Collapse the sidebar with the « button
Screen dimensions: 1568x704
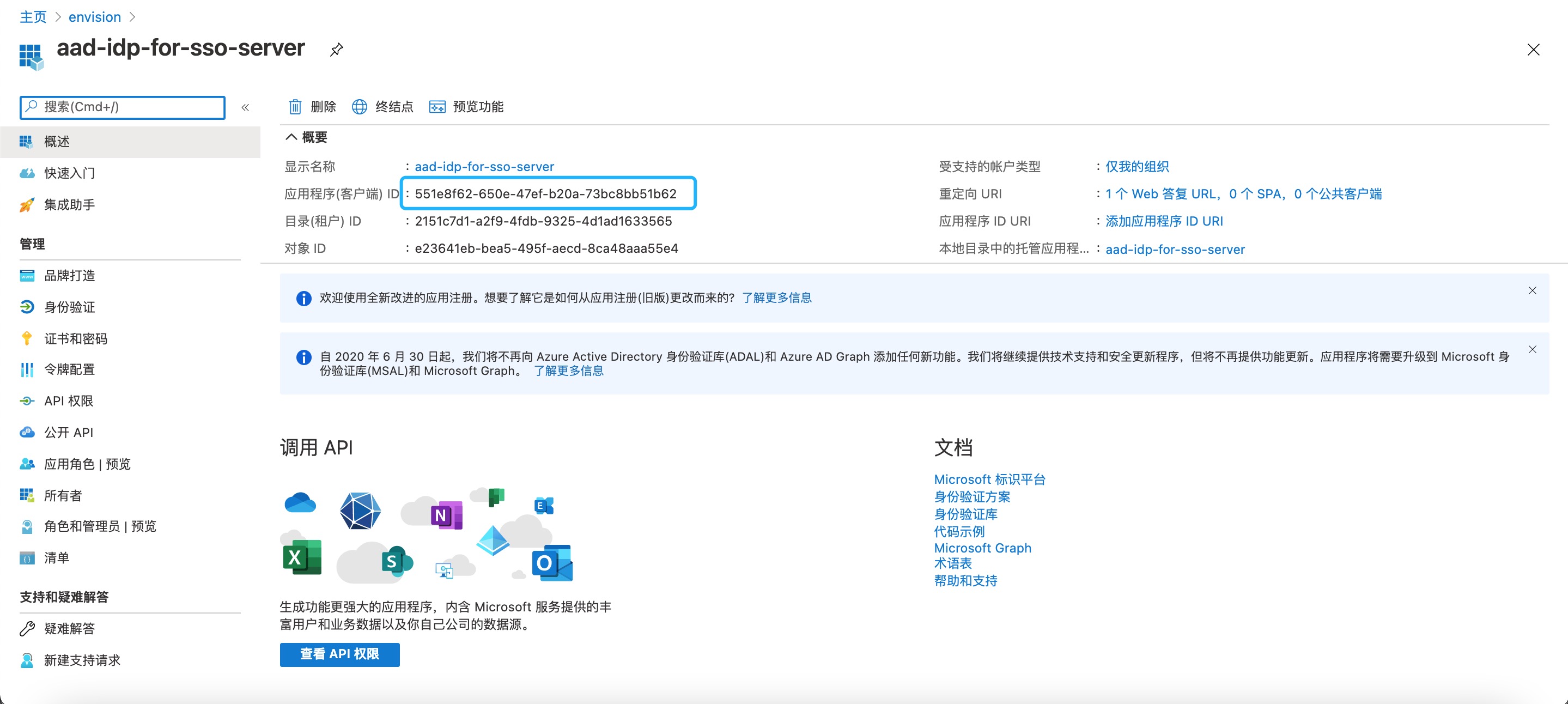point(246,107)
